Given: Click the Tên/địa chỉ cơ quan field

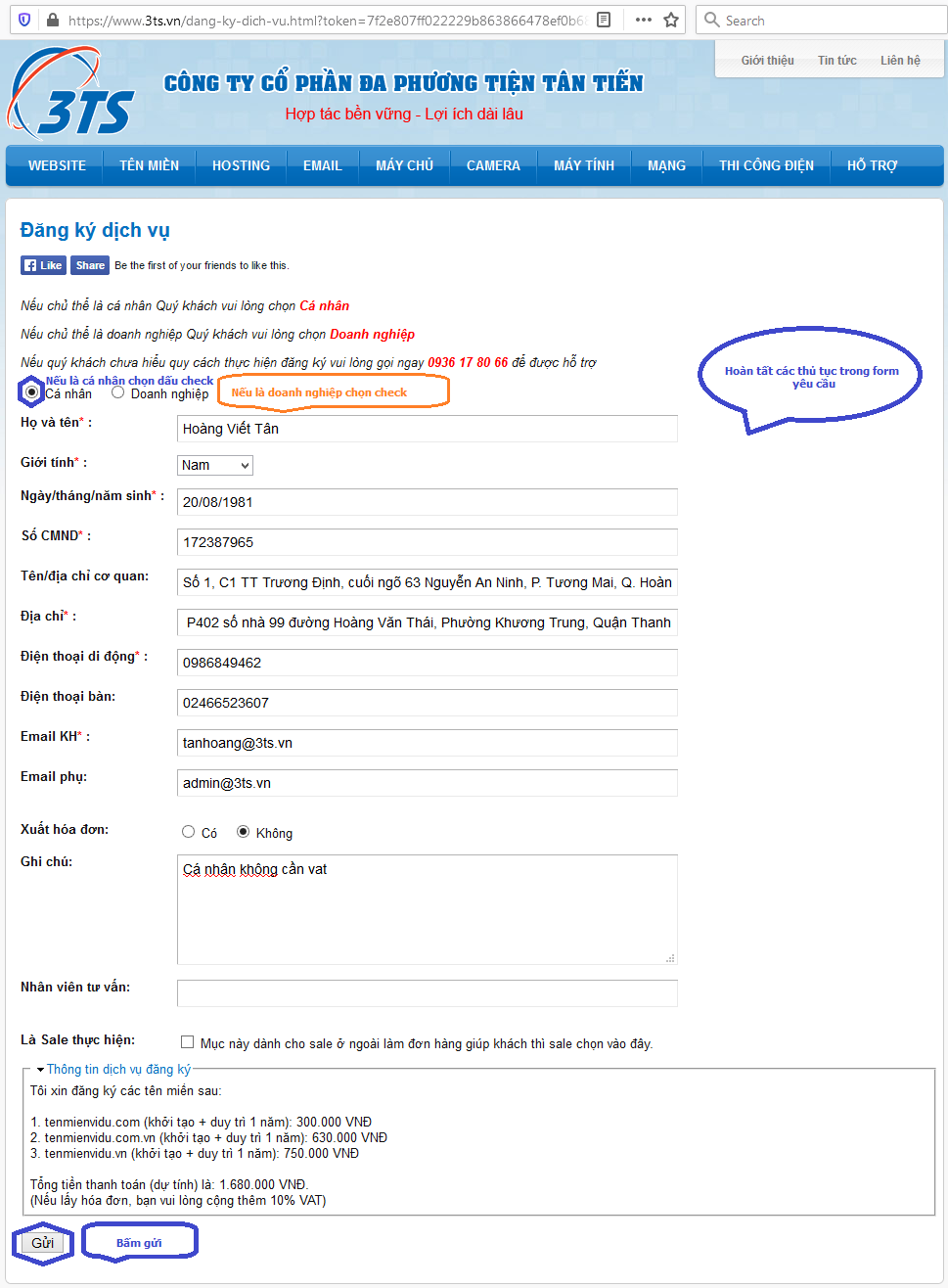Looking at the screenshot, I should 428,582.
